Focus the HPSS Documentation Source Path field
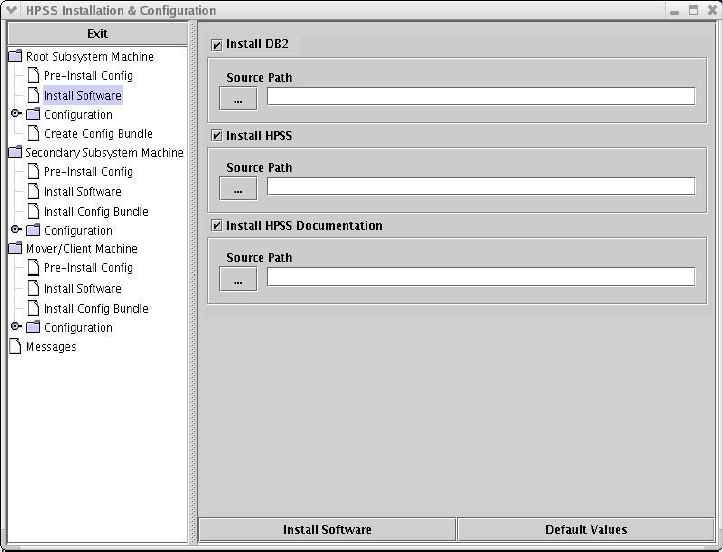The height and width of the screenshot is (552, 723). click(481, 277)
